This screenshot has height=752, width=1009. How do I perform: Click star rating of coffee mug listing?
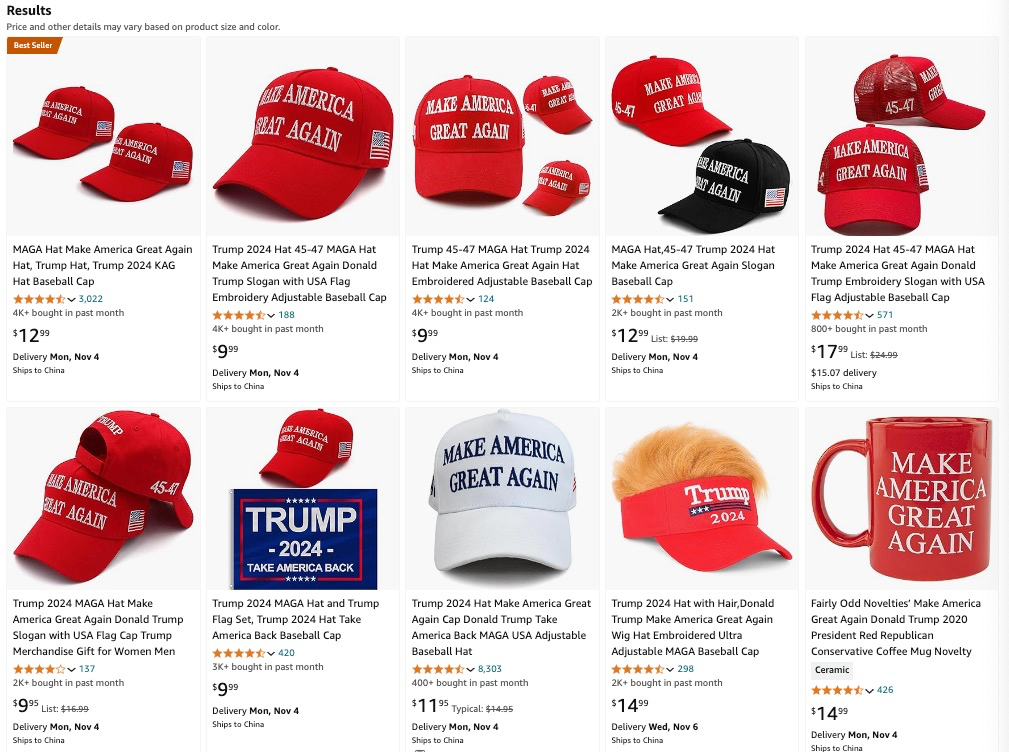click(x=837, y=690)
